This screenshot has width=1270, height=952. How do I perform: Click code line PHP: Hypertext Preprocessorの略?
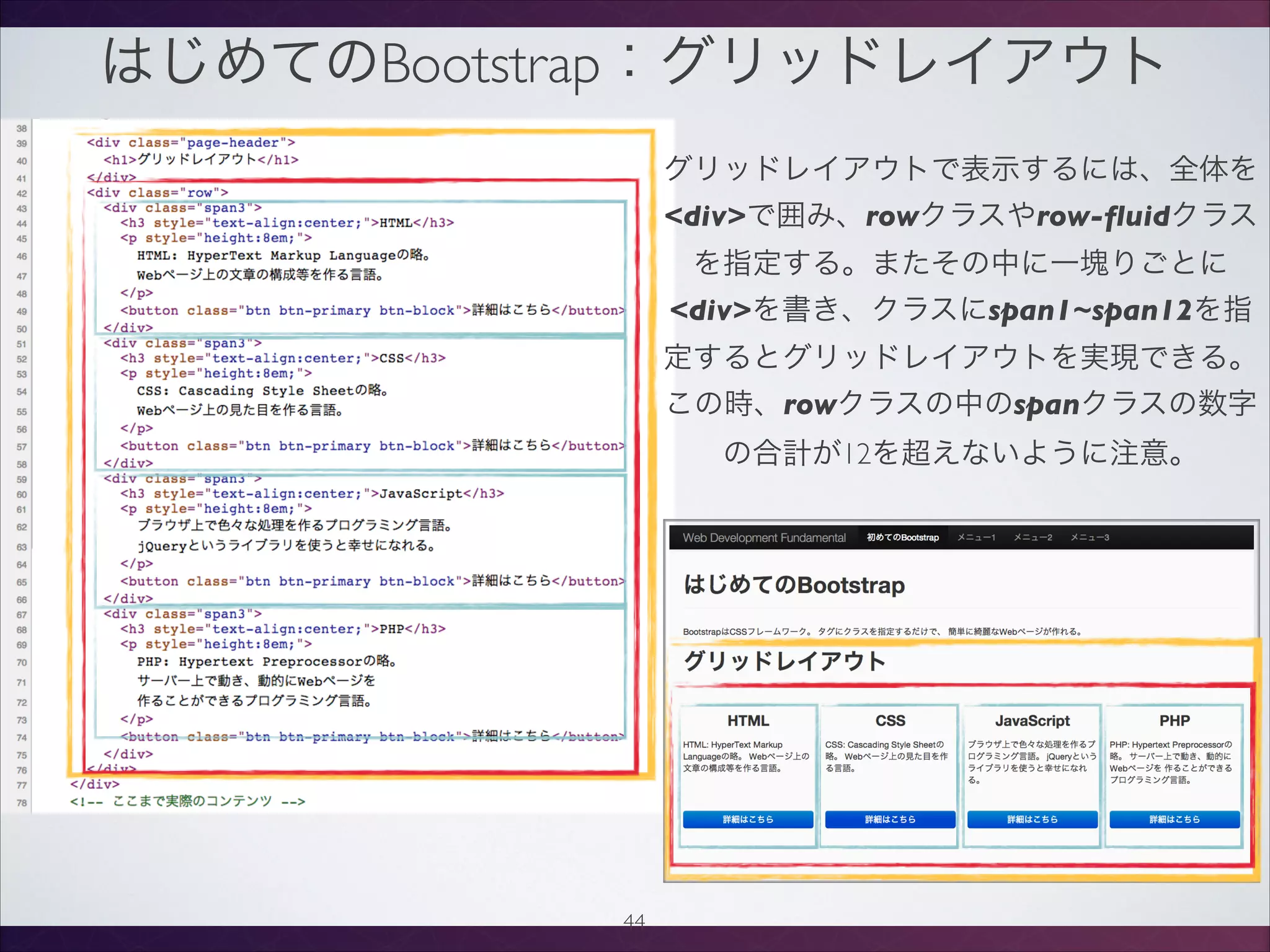tap(267, 661)
